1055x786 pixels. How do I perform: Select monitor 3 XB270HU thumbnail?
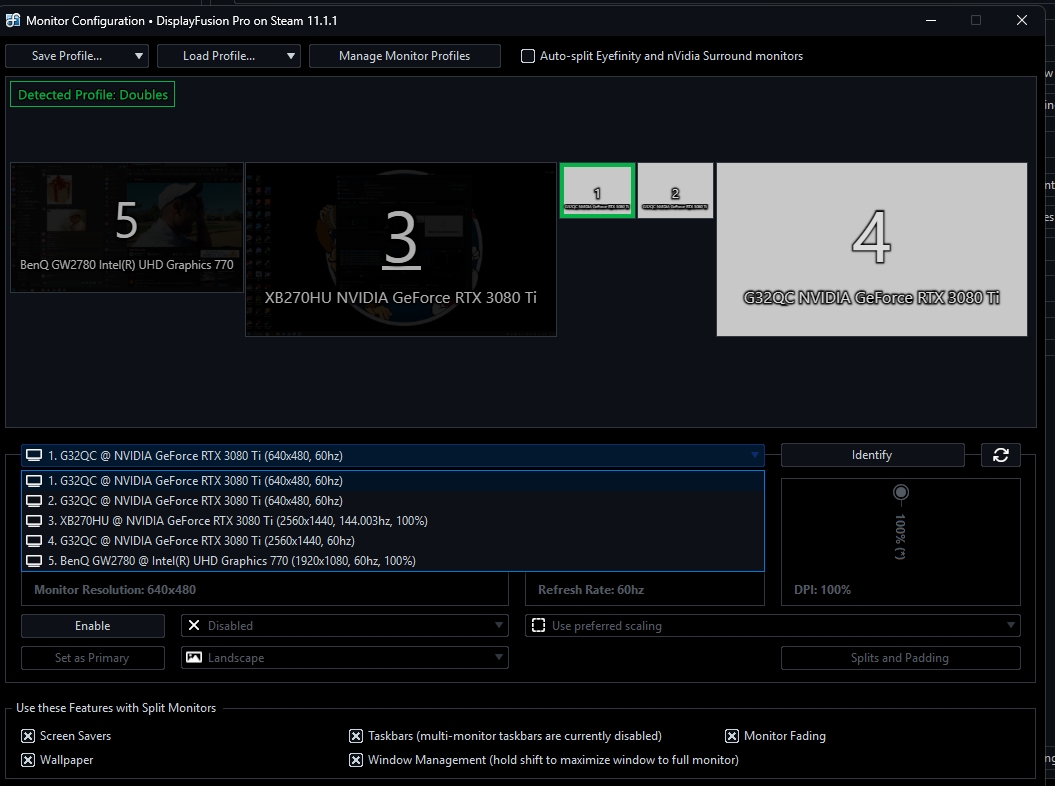point(401,250)
